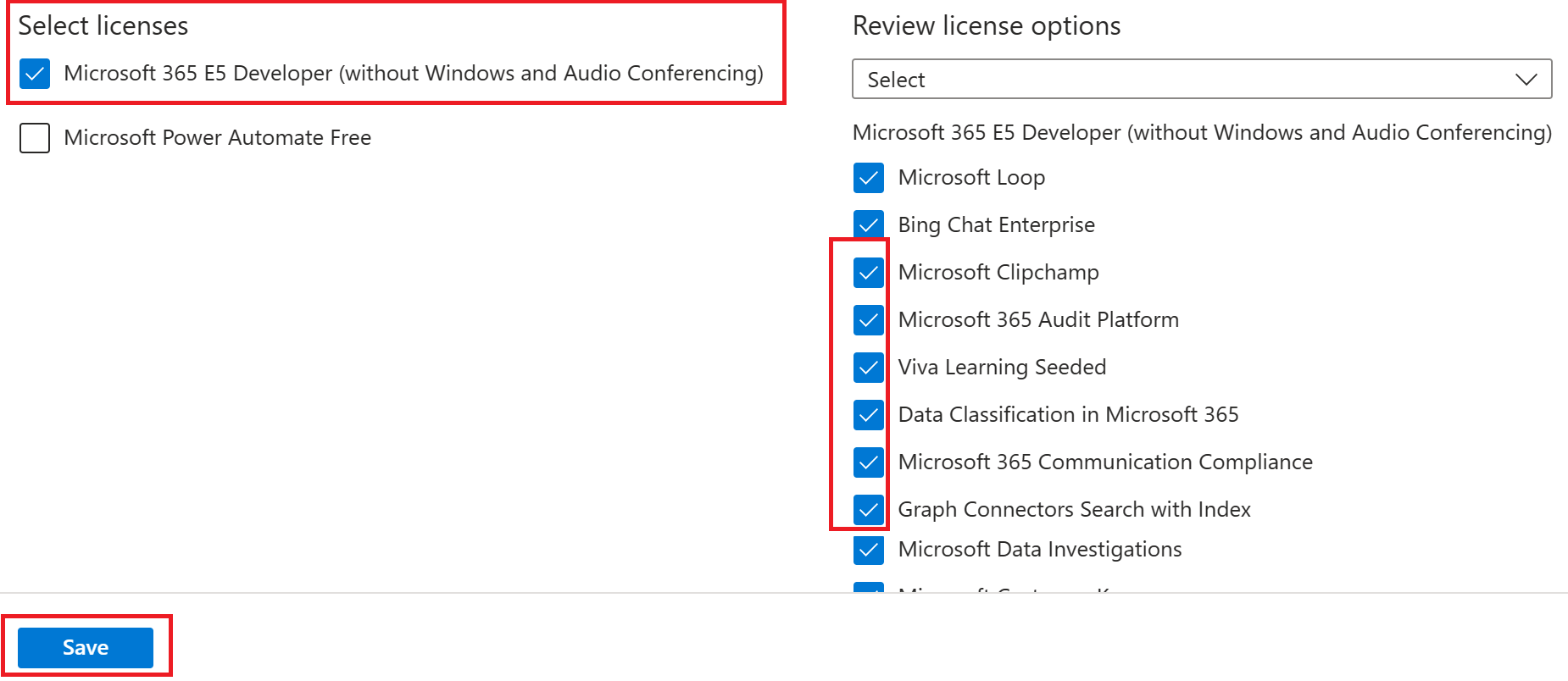Disable the Bing Chat Enterprise checkbox

tap(869, 225)
